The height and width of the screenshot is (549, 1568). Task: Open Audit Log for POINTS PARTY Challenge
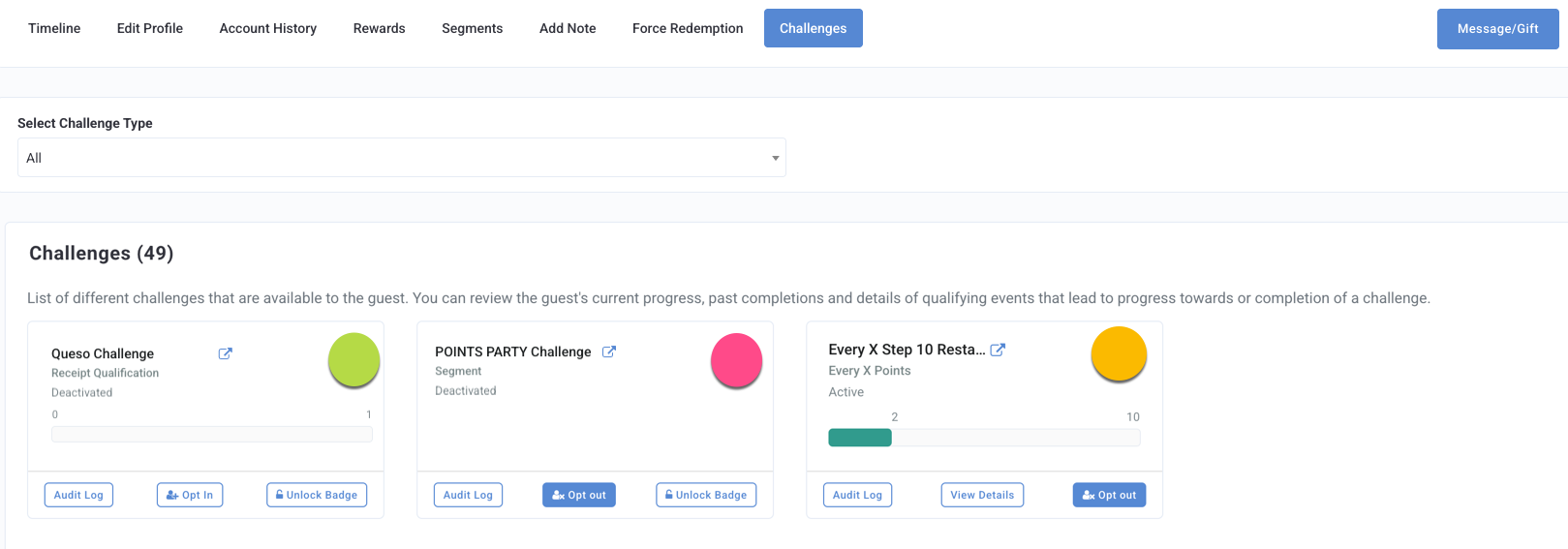tap(468, 495)
